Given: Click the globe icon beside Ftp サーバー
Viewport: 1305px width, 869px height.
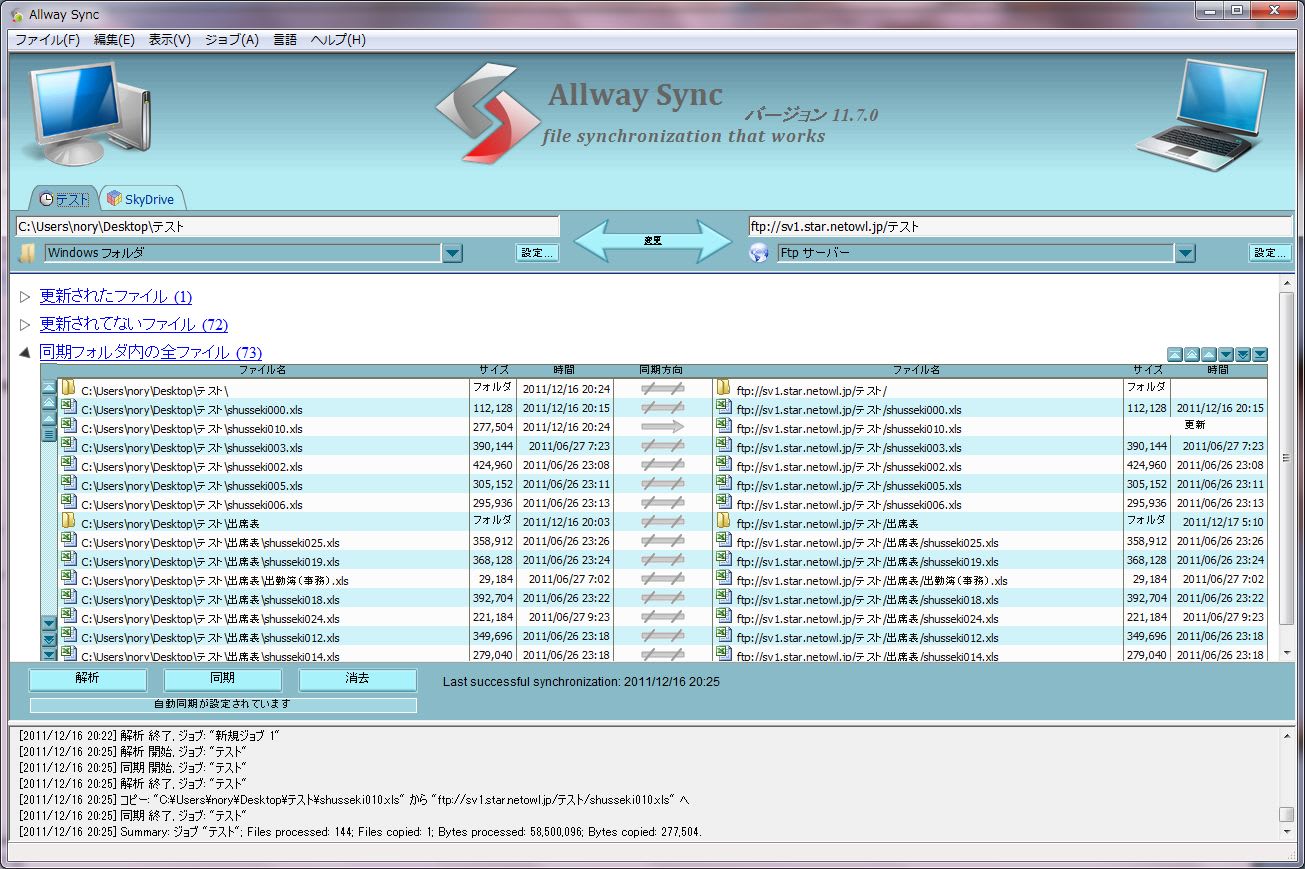Looking at the screenshot, I should point(760,253).
